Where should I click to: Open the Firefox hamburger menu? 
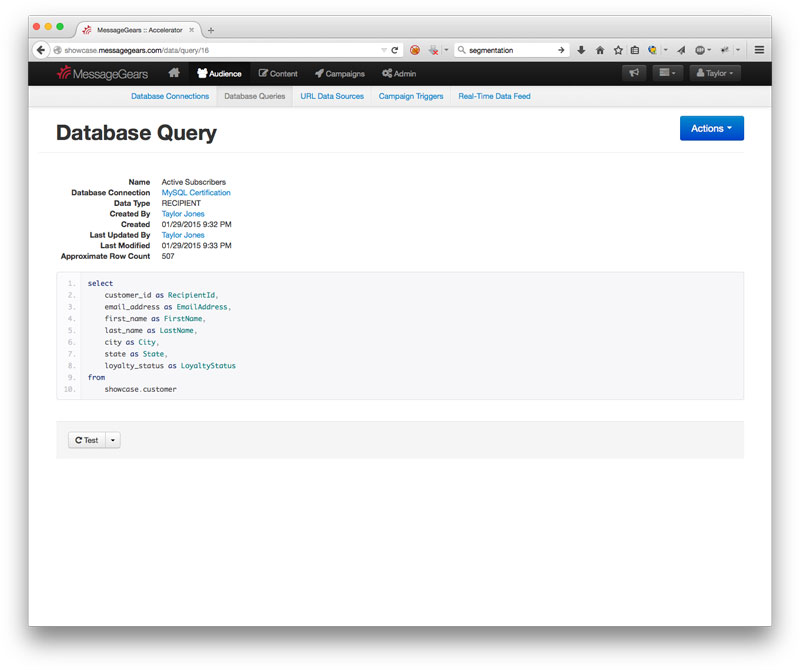[x=760, y=50]
